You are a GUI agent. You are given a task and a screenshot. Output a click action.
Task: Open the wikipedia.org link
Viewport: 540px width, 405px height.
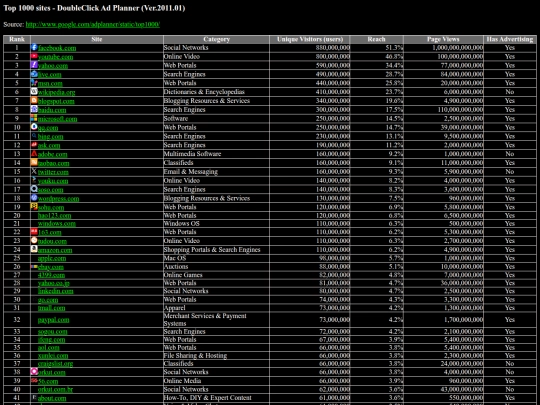tap(56, 92)
